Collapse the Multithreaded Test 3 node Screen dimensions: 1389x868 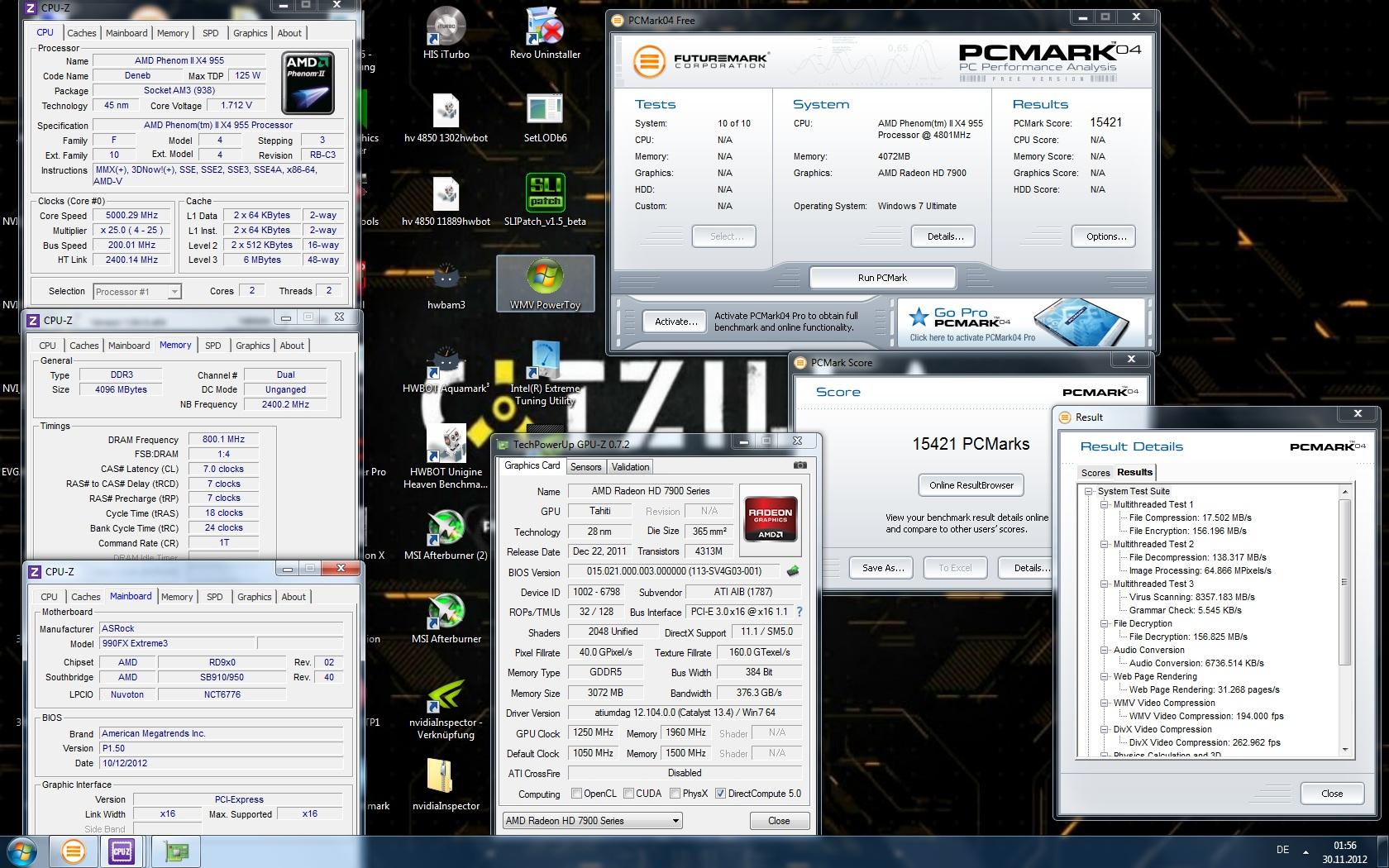point(1103,584)
